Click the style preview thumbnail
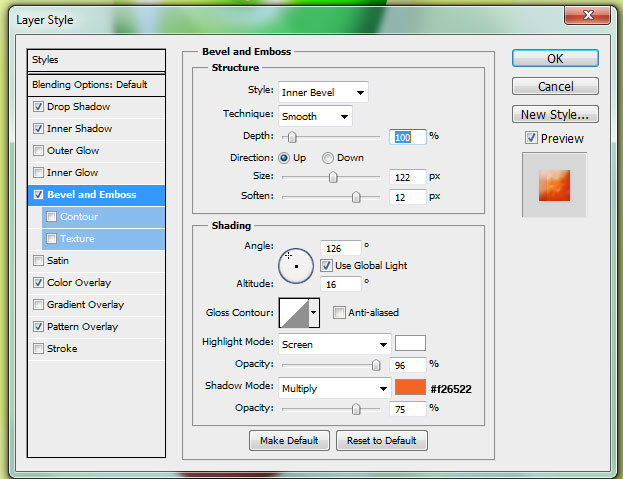 pos(554,185)
